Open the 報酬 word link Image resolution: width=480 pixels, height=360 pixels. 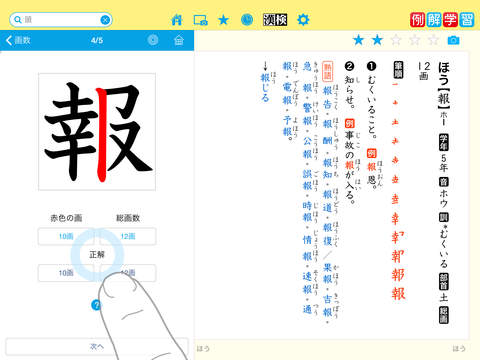click(x=327, y=133)
